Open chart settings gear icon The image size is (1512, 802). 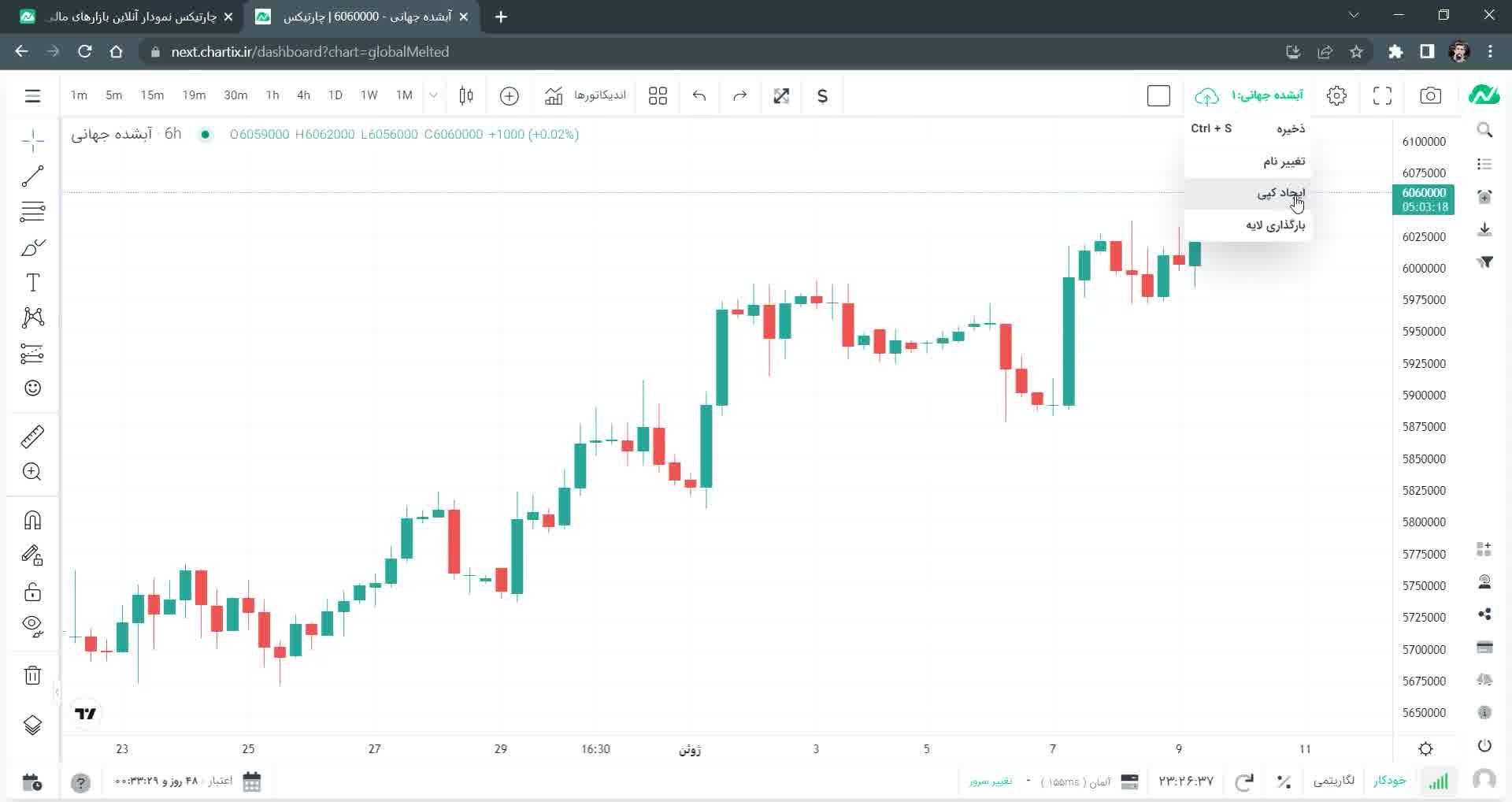tap(1336, 96)
